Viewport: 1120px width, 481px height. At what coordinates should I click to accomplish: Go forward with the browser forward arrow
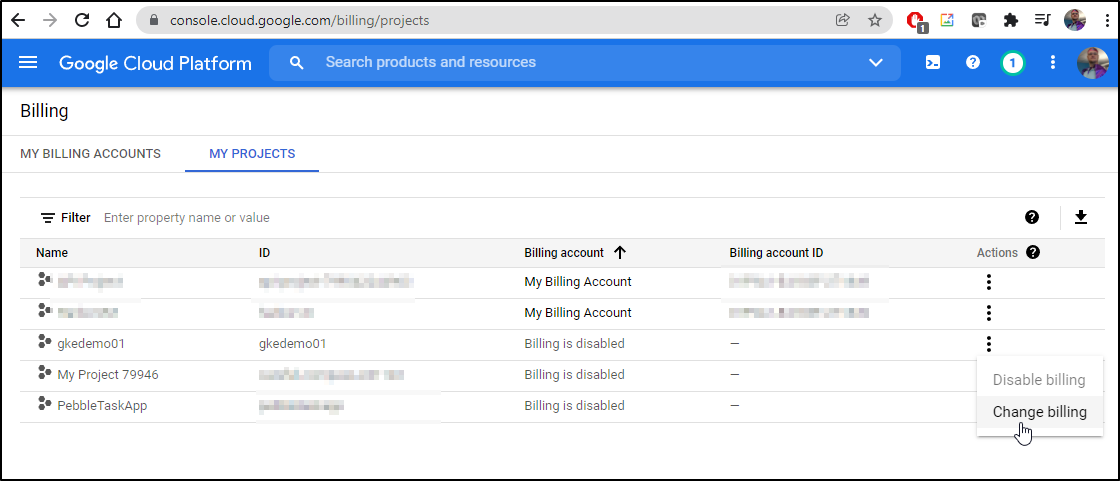coord(50,20)
